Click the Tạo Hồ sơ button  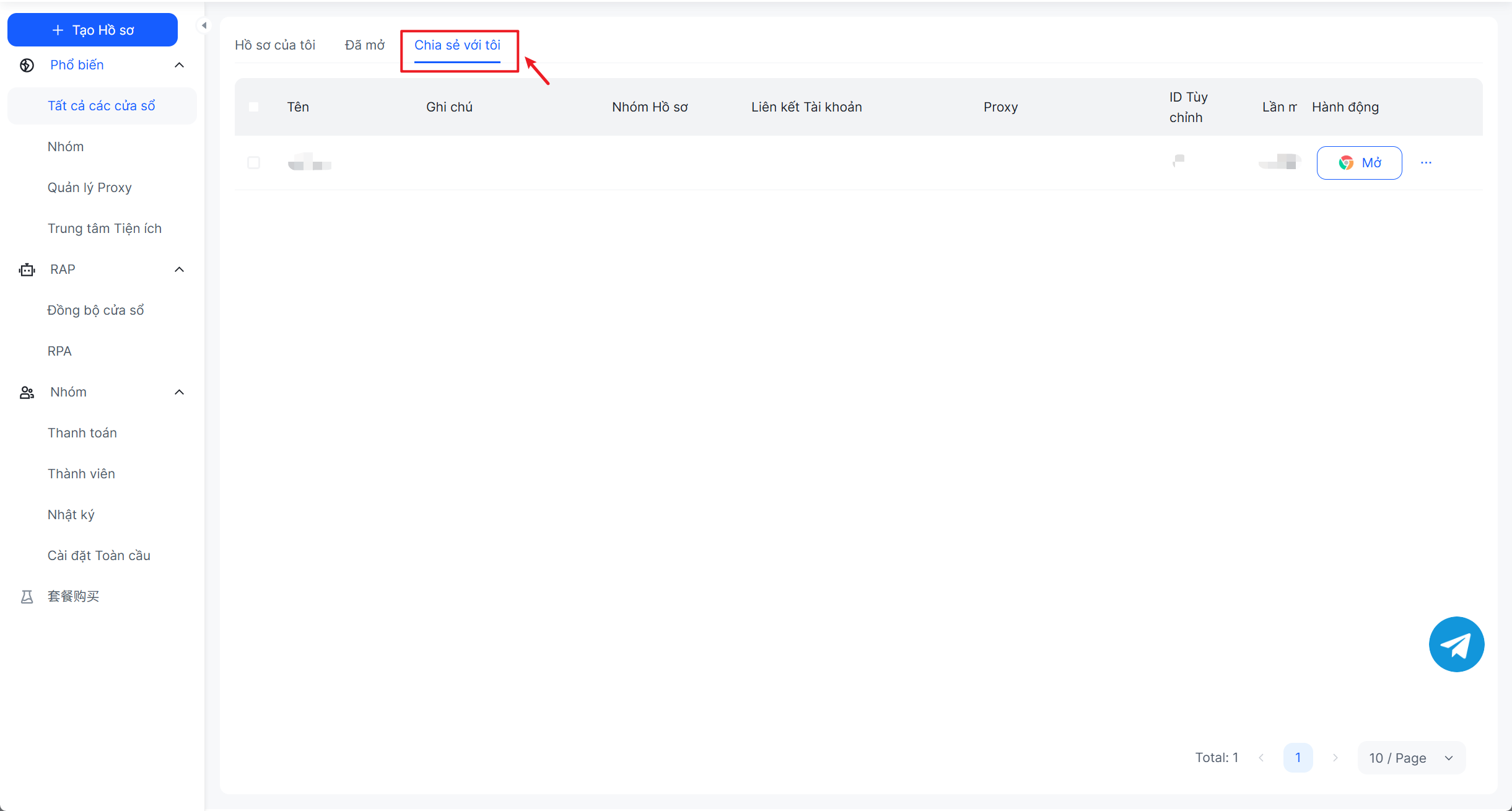(x=92, y=30)
